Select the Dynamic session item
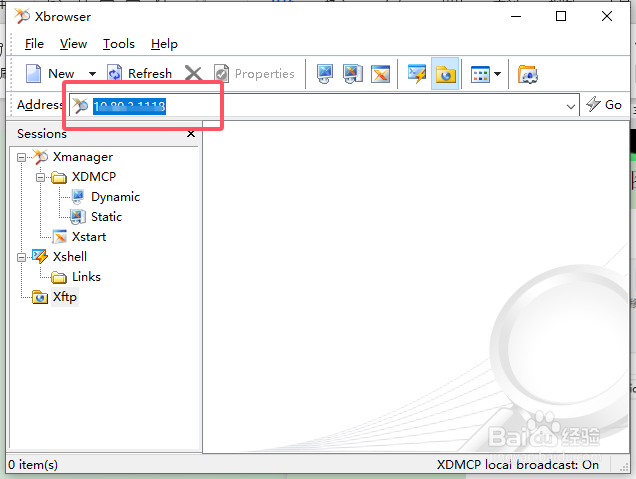This screenshot has height=479, width=636. (115, 197)
